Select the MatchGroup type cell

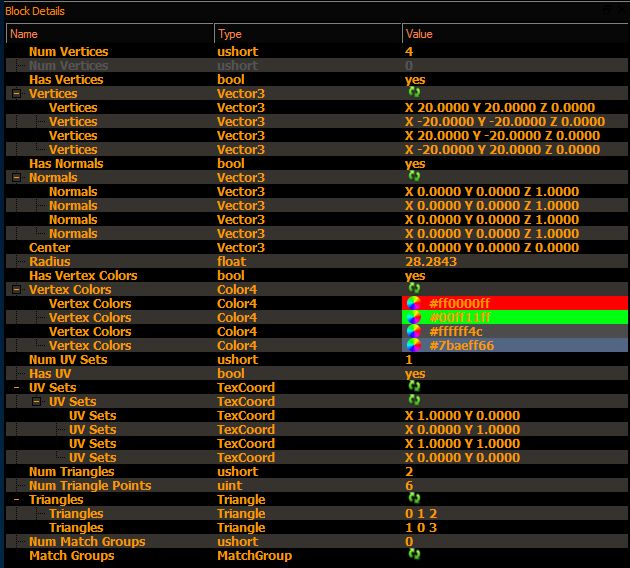click(254, 556)
